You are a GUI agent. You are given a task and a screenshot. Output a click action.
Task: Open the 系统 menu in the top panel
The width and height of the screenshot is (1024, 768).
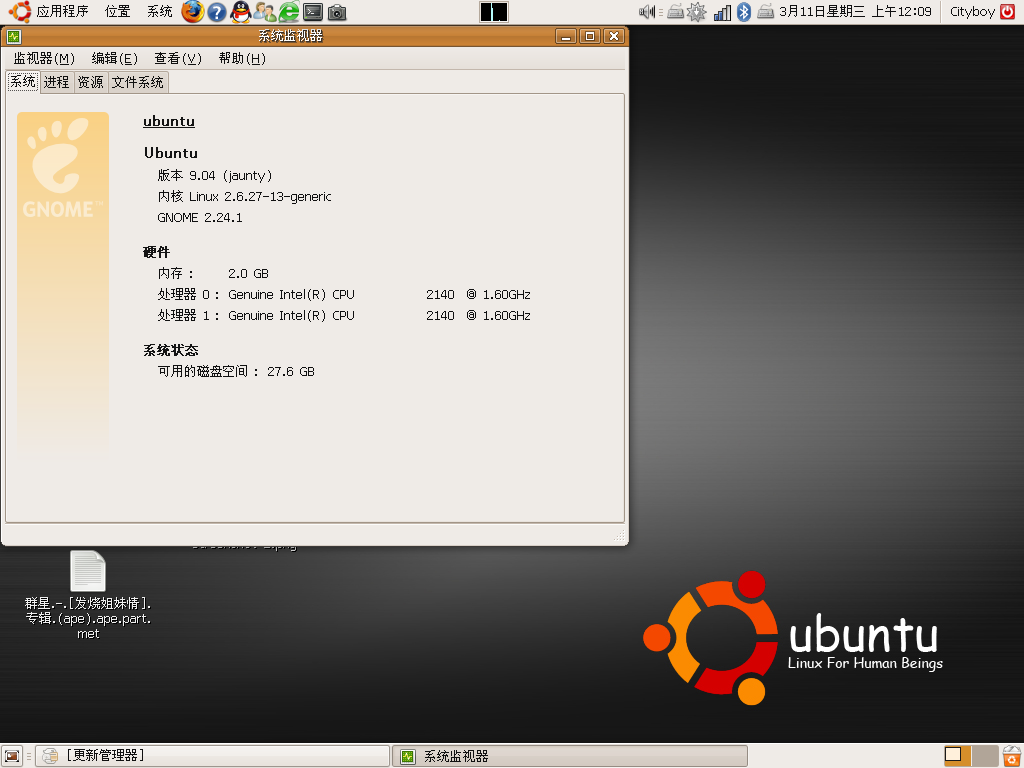point(159,12)
